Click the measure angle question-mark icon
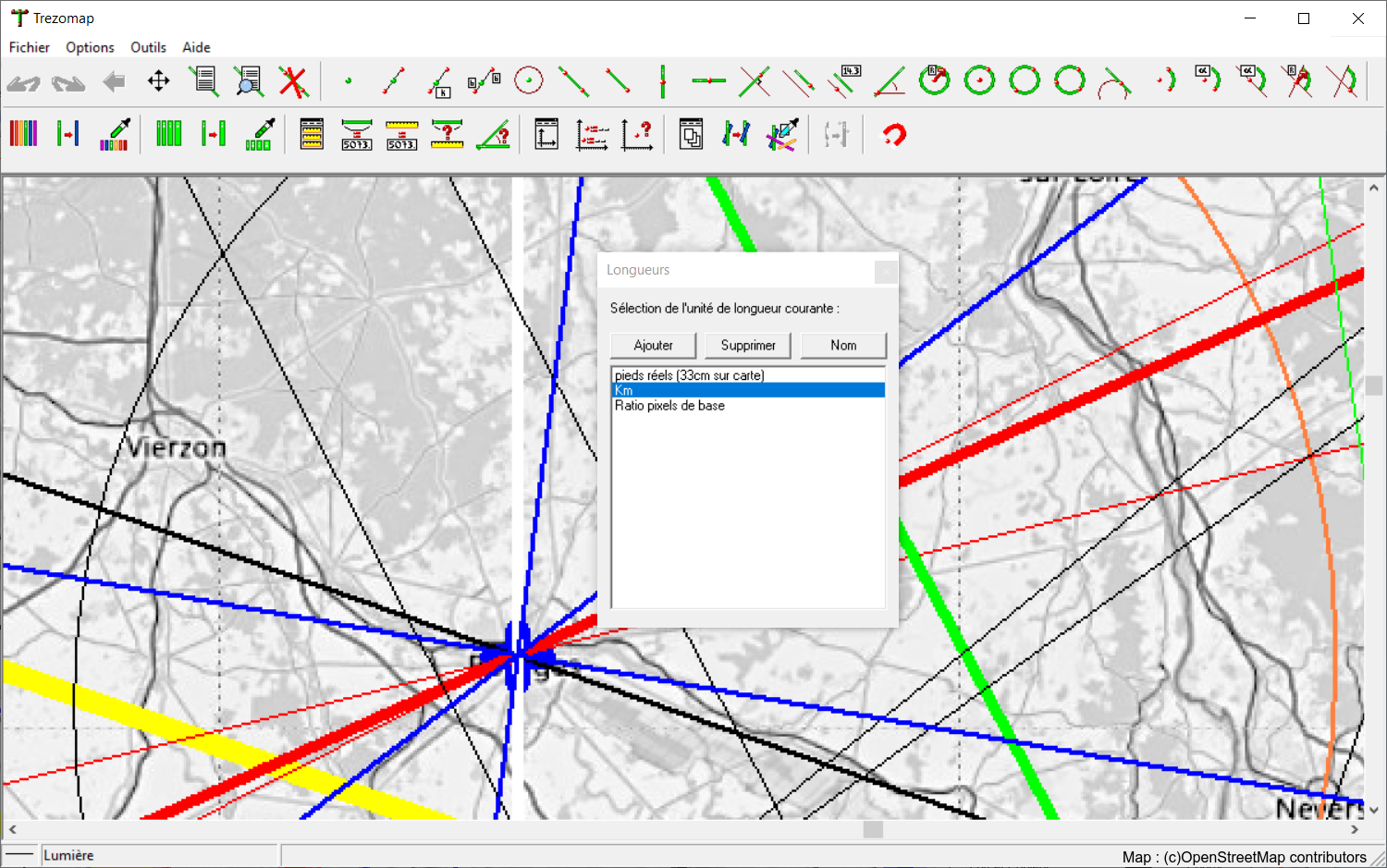 pos(494,135)
